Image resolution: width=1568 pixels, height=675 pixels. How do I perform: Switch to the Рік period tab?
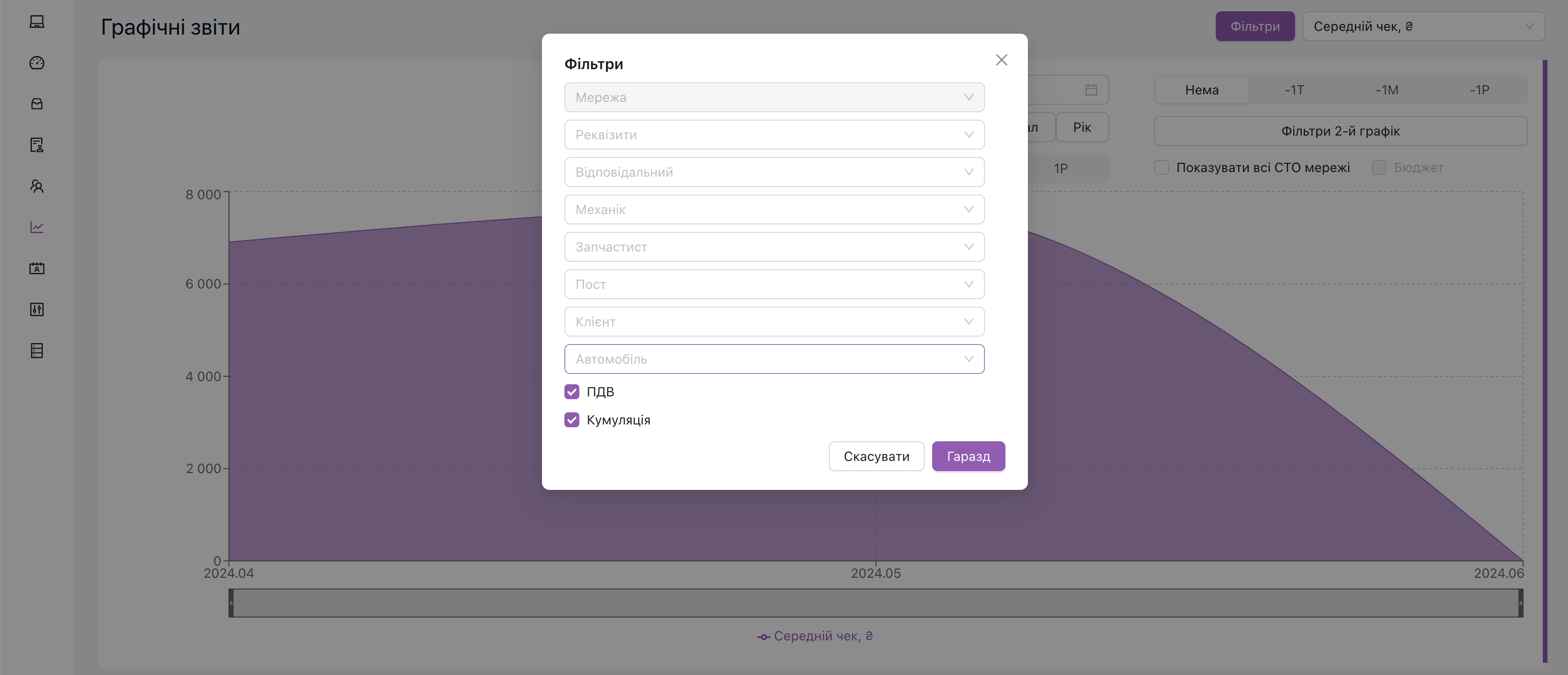point(1082,127)
